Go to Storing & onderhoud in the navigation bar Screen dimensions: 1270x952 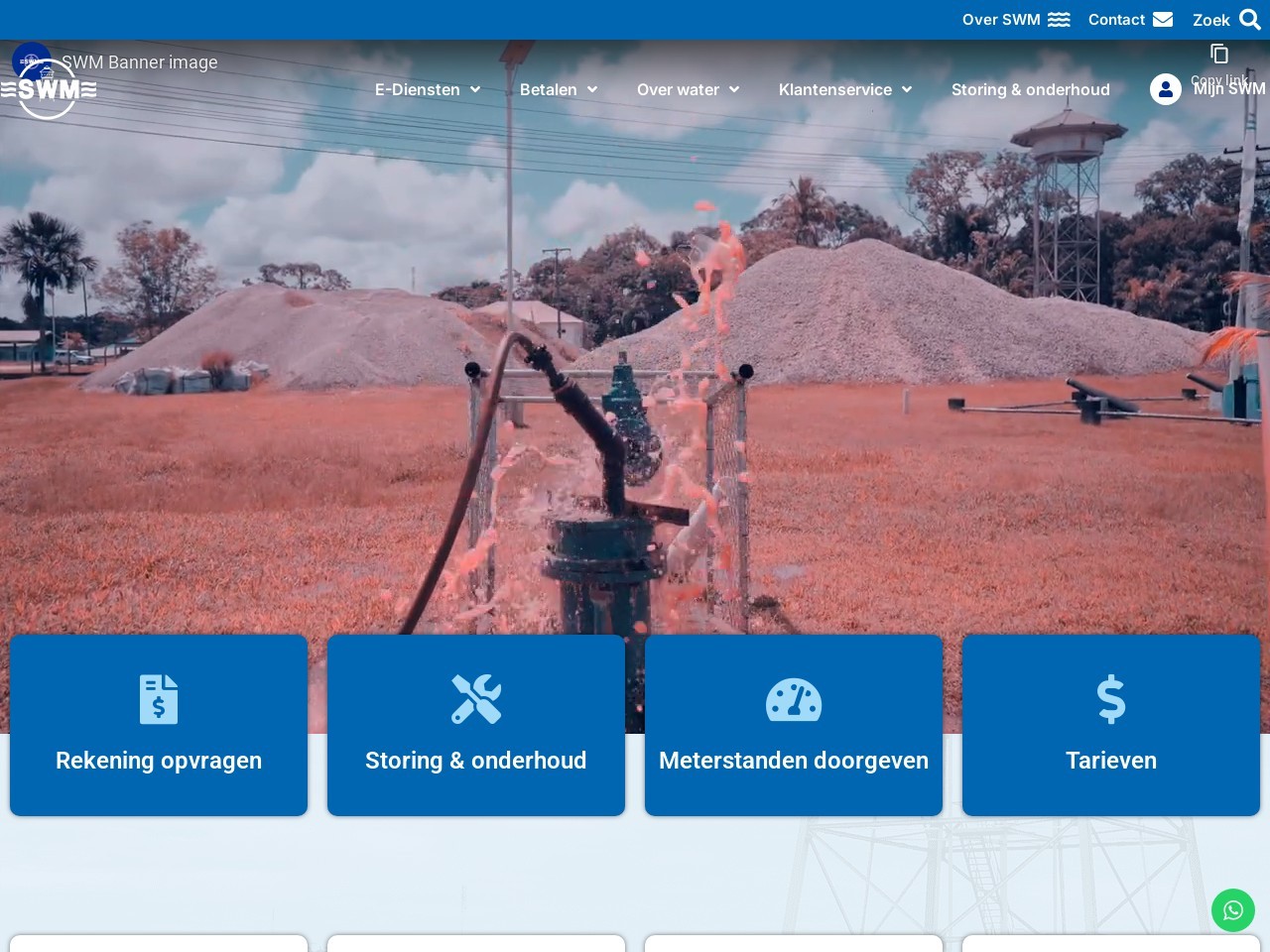click(1031, 89)
